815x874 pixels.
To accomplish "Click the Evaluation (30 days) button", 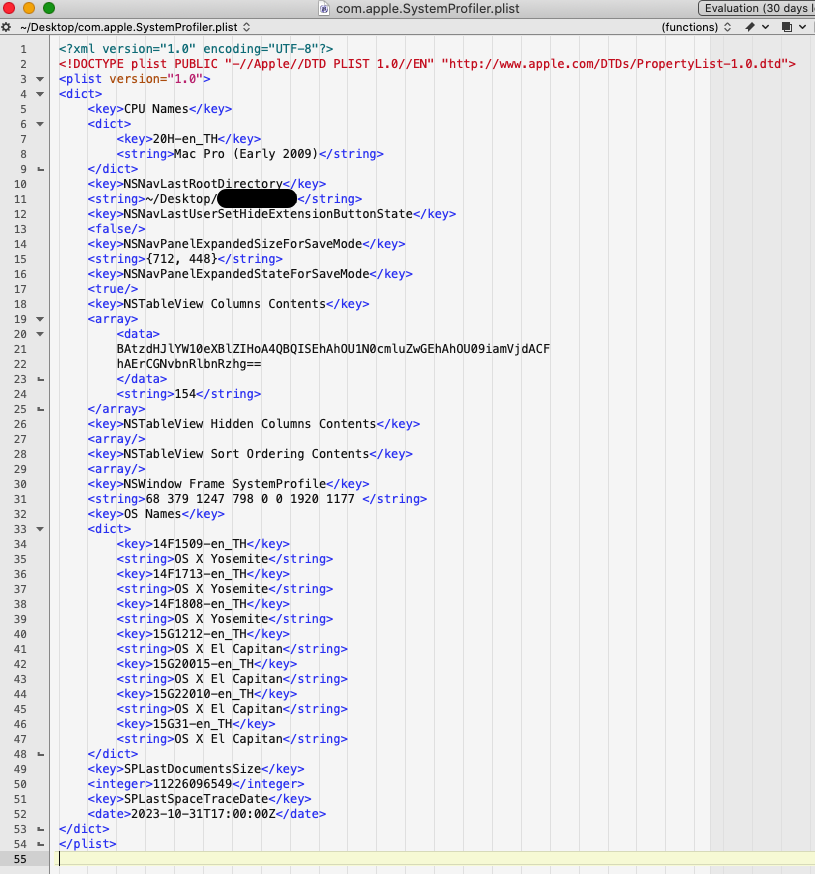I will click(756, 8).
